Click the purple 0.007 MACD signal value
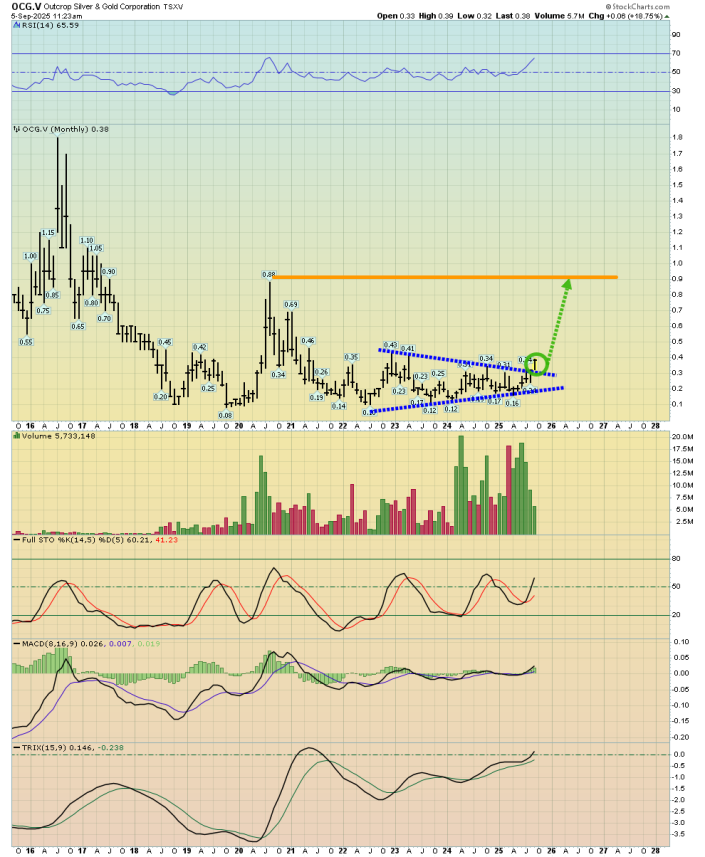Screen dimensions: 705x857 120,644
